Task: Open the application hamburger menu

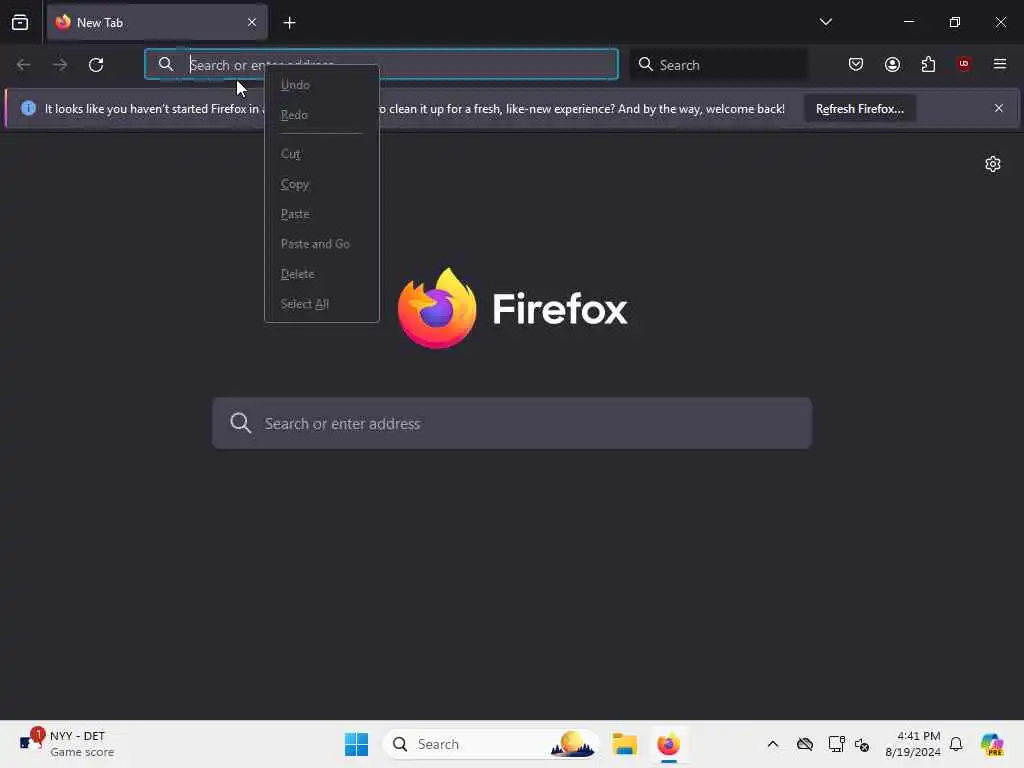Action: [x=1000, y=64]
